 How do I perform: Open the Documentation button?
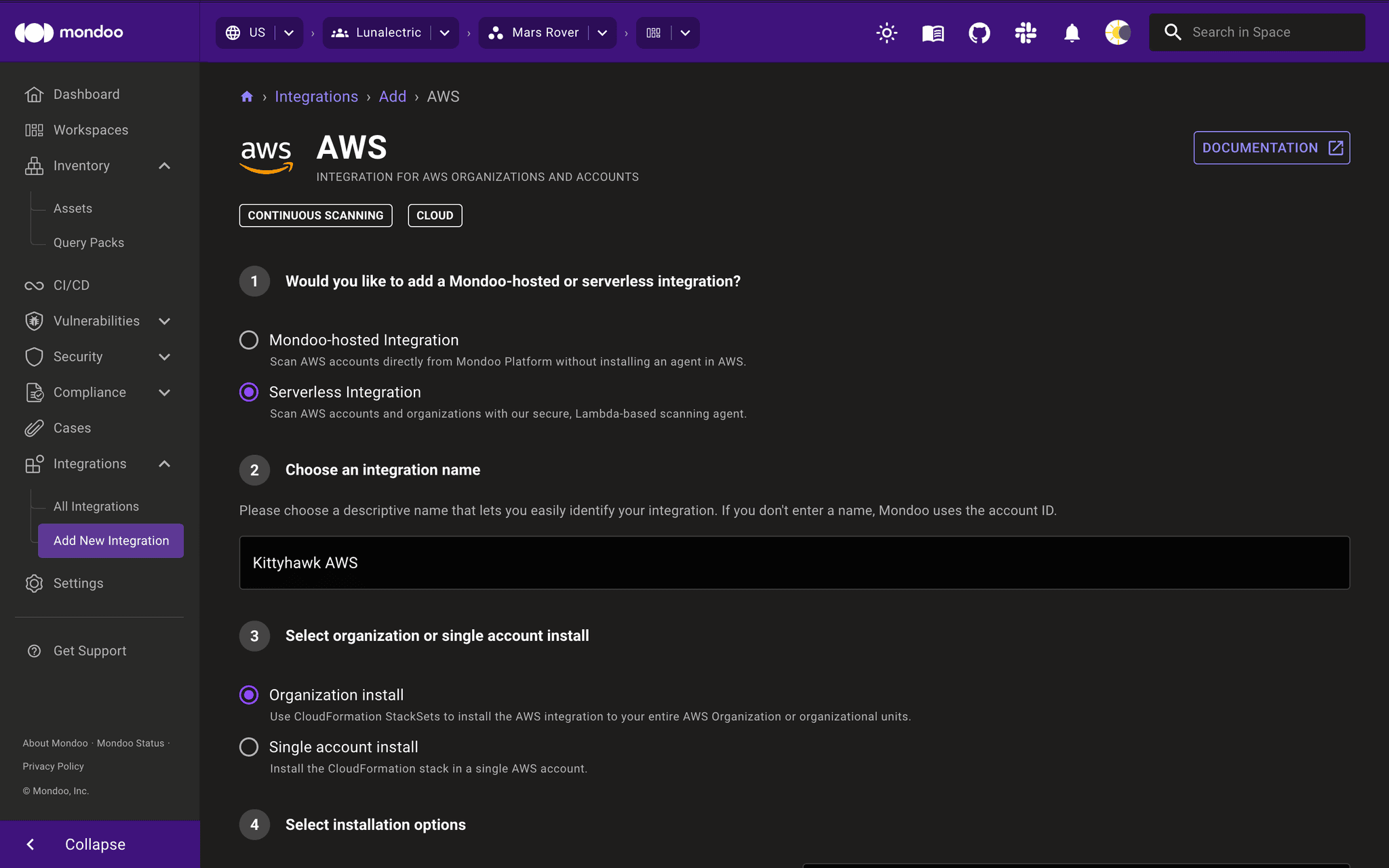pos(1271,147)
